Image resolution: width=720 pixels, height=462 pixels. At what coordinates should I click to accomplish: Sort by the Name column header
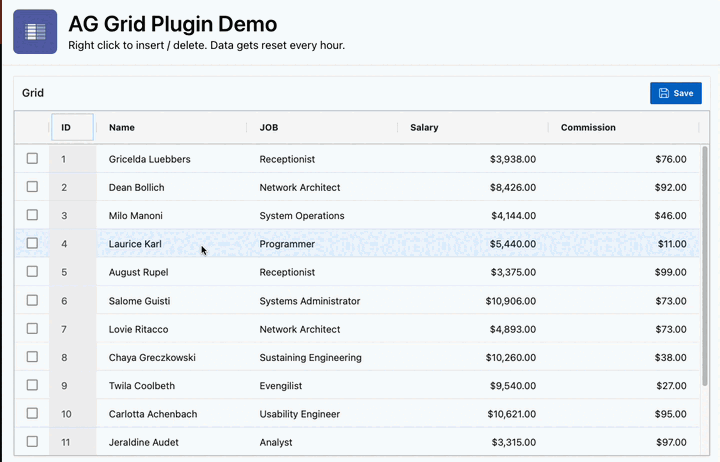pos(171,127)
